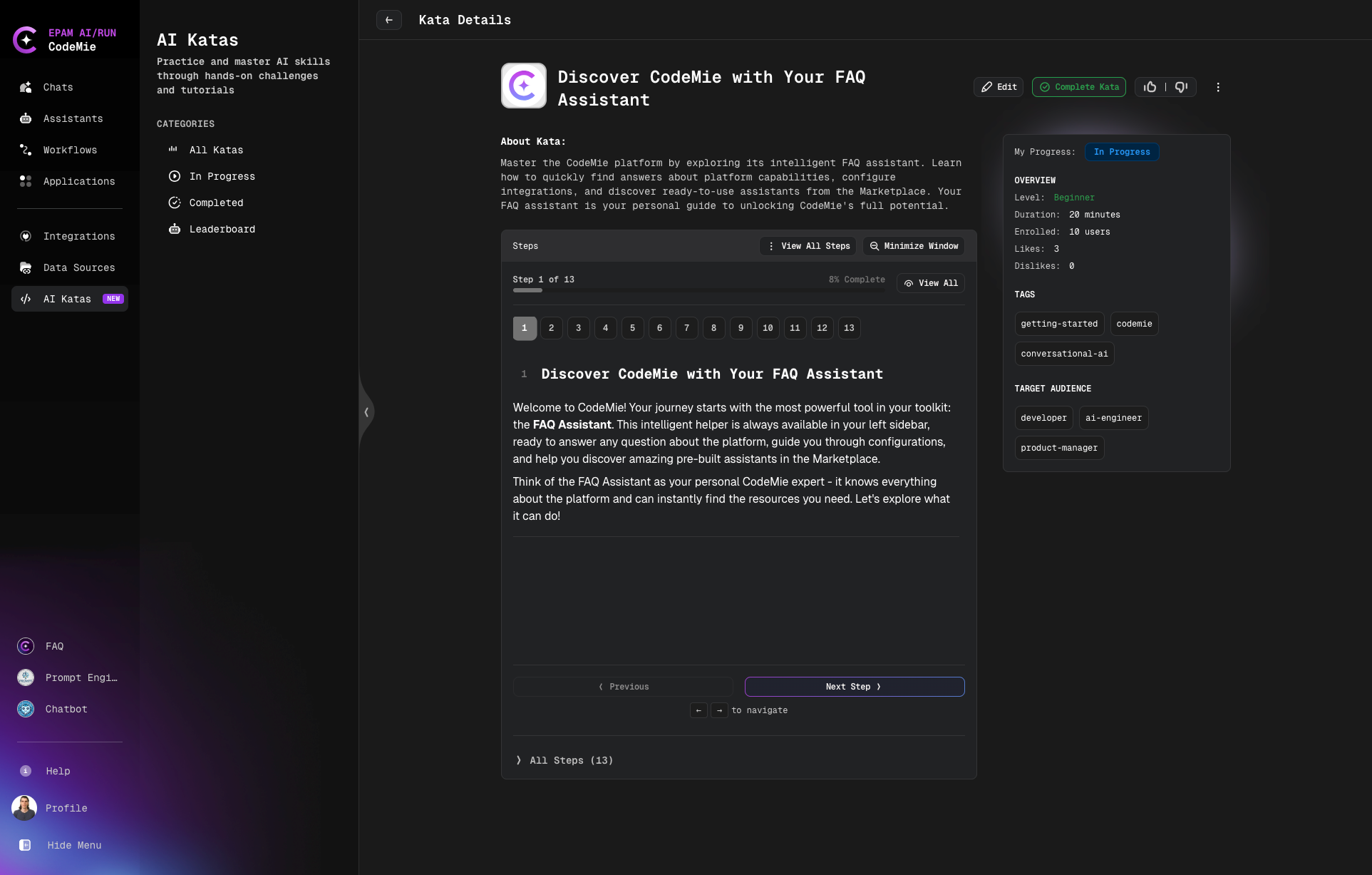
Task: Select In Progress category
Action: (x=222, y=176)
